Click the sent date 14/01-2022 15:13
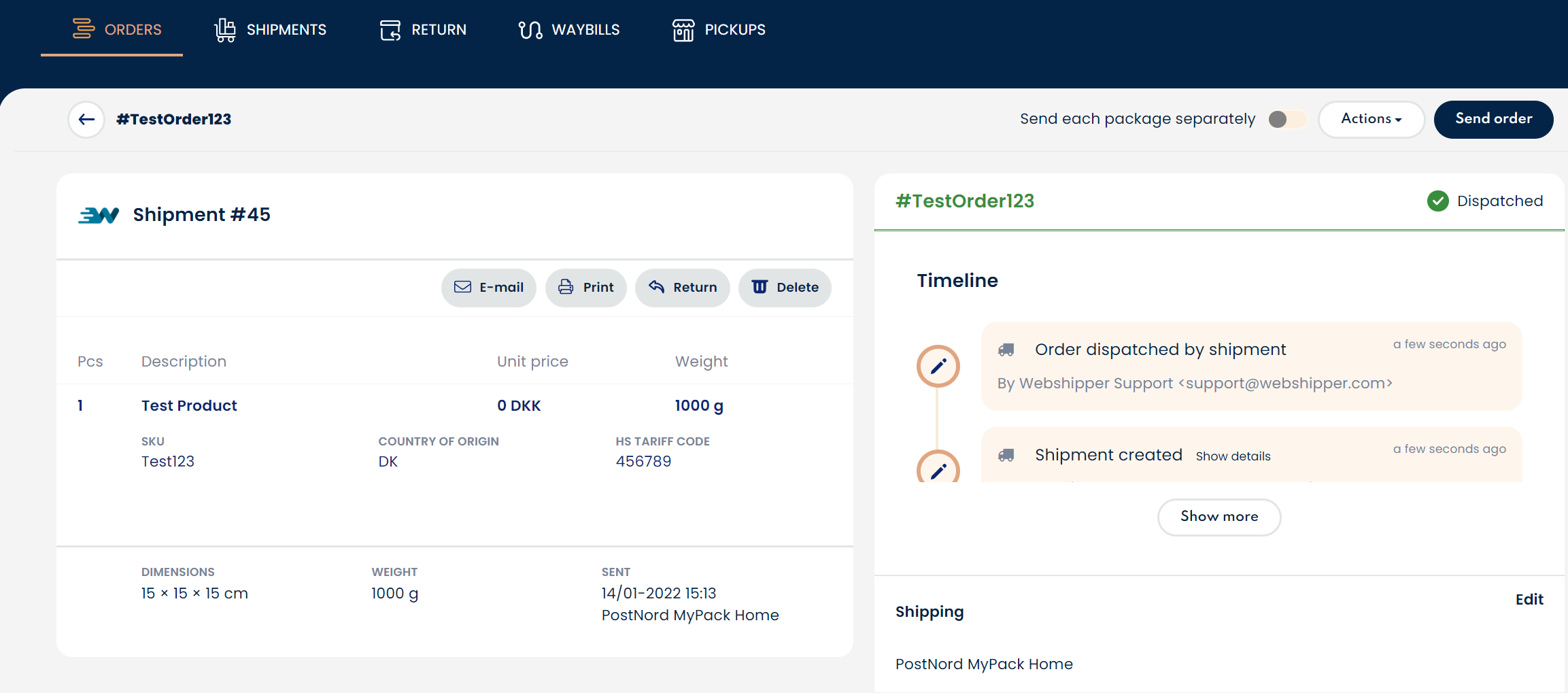 659,594
